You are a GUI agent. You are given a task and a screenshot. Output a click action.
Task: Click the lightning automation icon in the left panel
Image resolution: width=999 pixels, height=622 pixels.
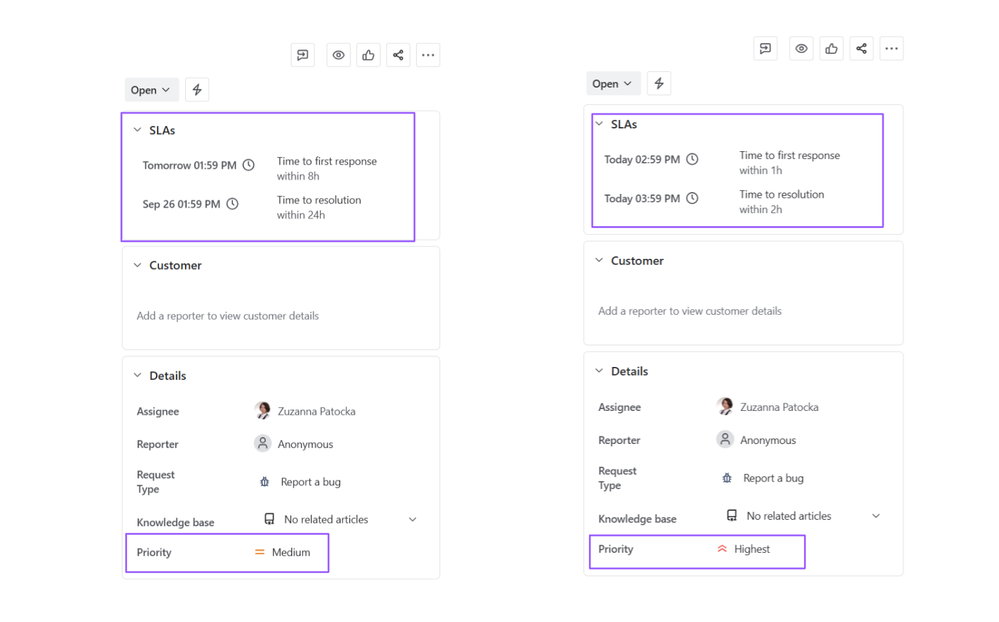click(x=197, y=90)
